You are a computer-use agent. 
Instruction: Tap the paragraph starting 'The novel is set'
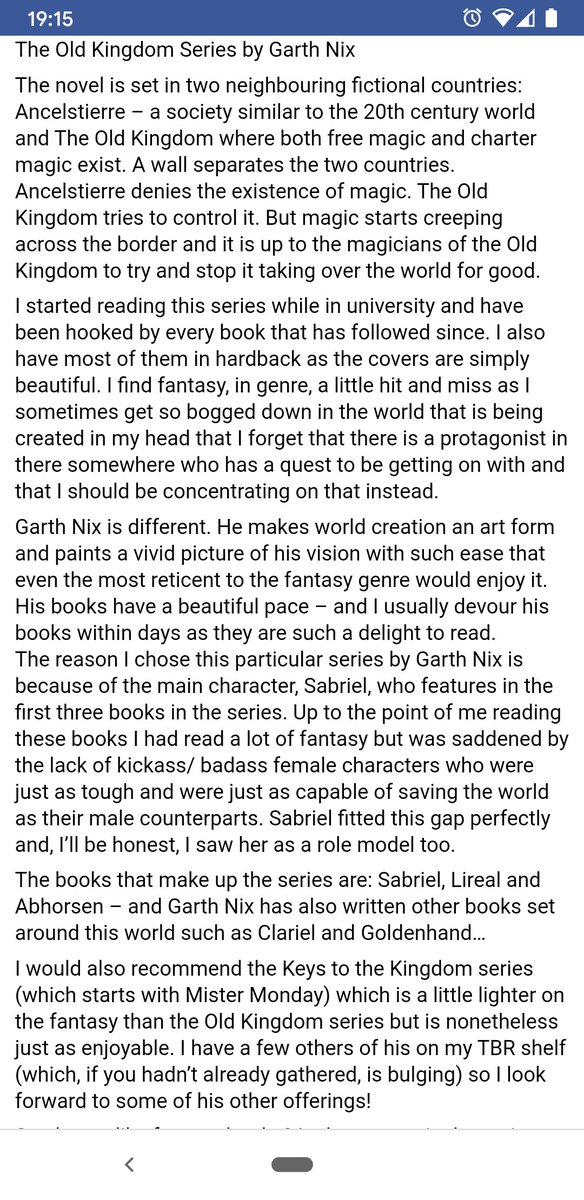(x=279, y=177)
